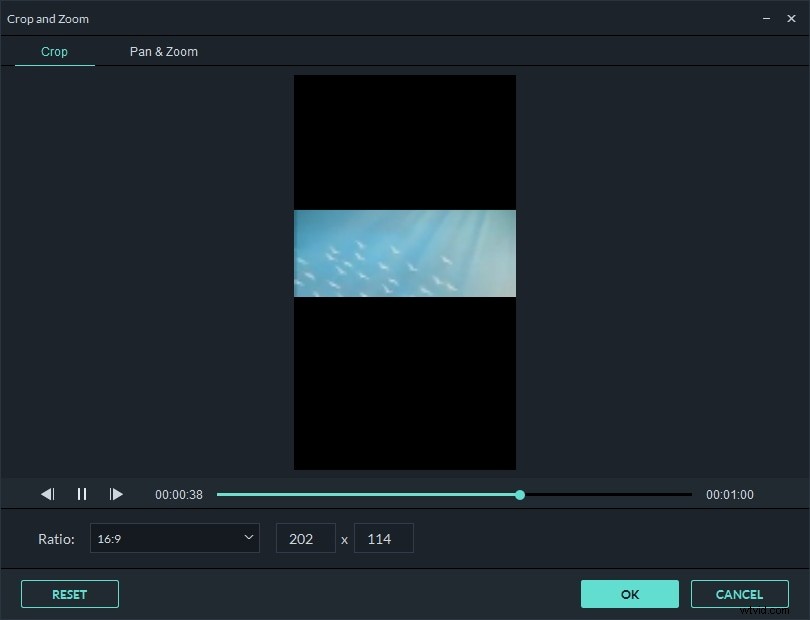This screenshot has height=620, width=810.
Task: Click Cancel to discard crop changes
Action: pos(739,594)
